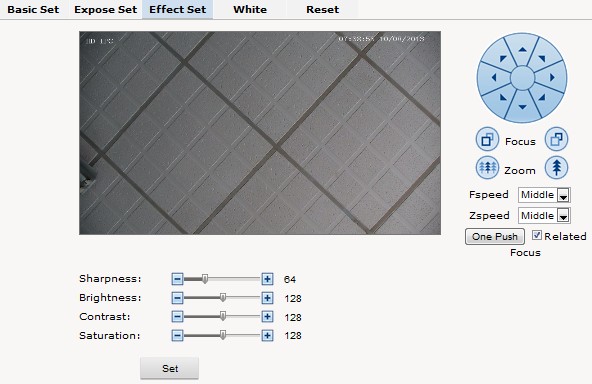Open the Zspeed dropdown
The width and height of the screenshot is (592, 384).
(x=544, y=216)
